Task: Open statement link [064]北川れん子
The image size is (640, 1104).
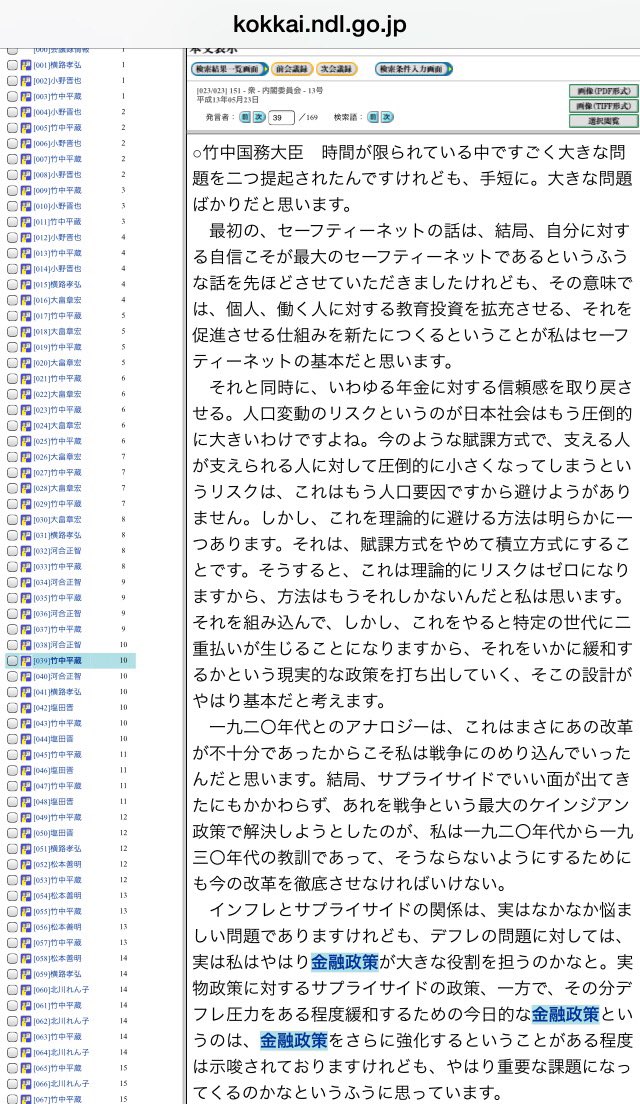Action: [x=61, y=1053]
